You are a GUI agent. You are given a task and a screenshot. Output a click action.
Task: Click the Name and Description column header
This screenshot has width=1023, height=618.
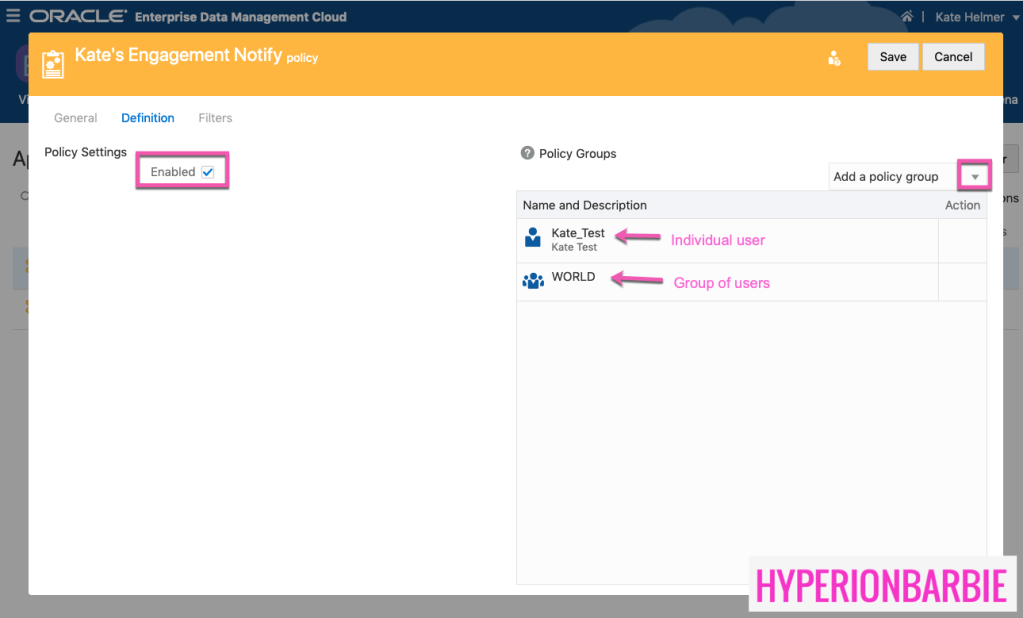point(585,205)
